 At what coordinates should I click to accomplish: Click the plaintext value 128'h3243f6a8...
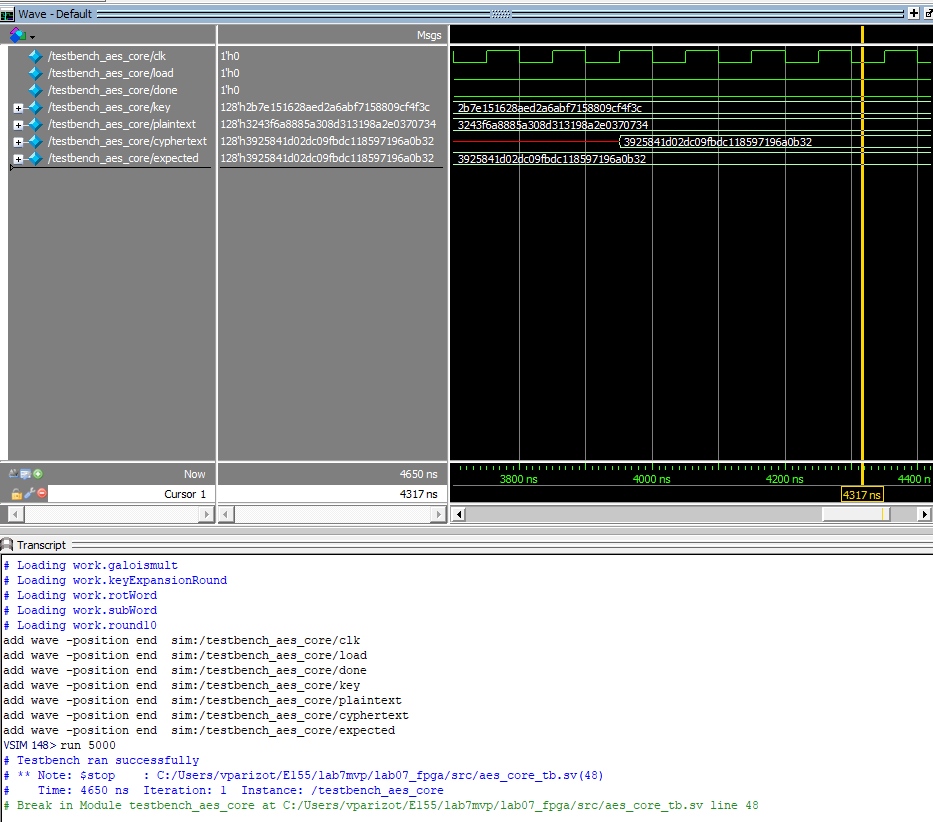point(328,124)
